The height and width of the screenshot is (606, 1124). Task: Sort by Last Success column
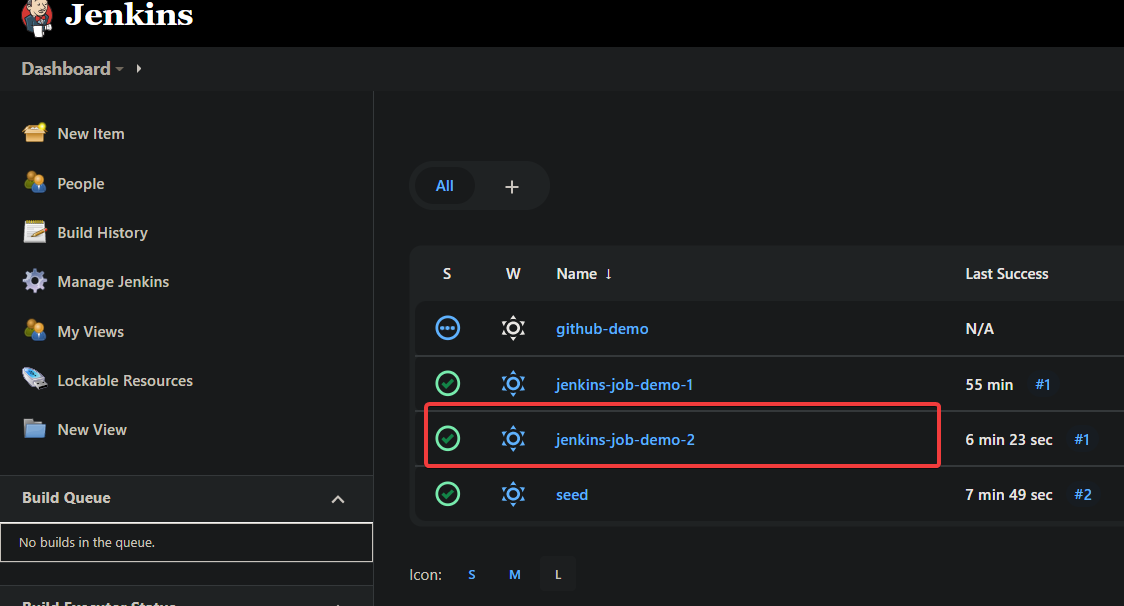[x=1006, y=274]
